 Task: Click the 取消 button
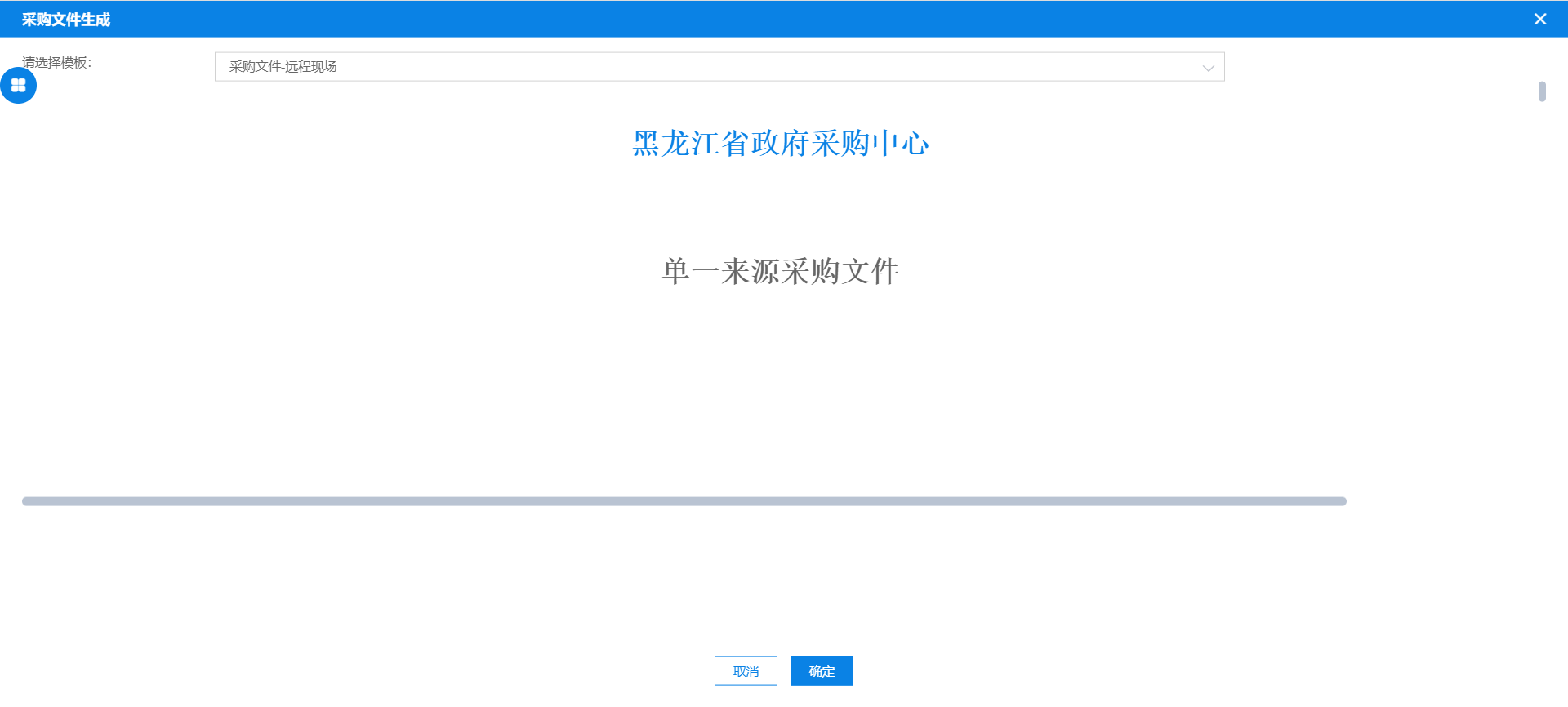746,671
